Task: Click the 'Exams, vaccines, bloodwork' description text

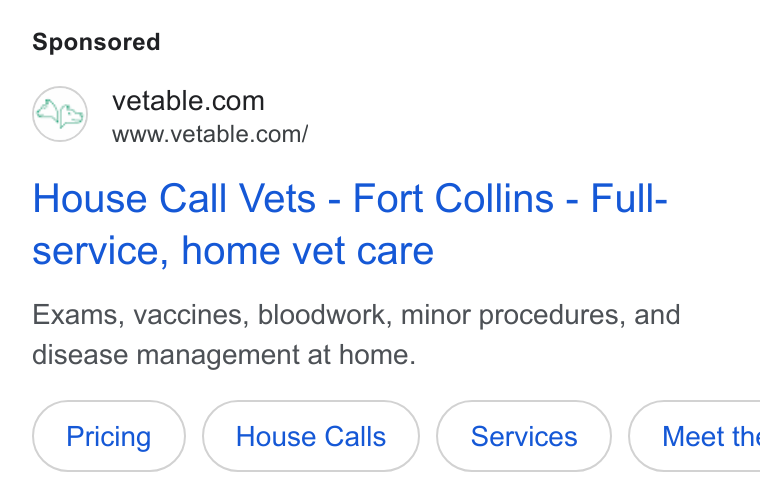Action: [x=212, y=315]
